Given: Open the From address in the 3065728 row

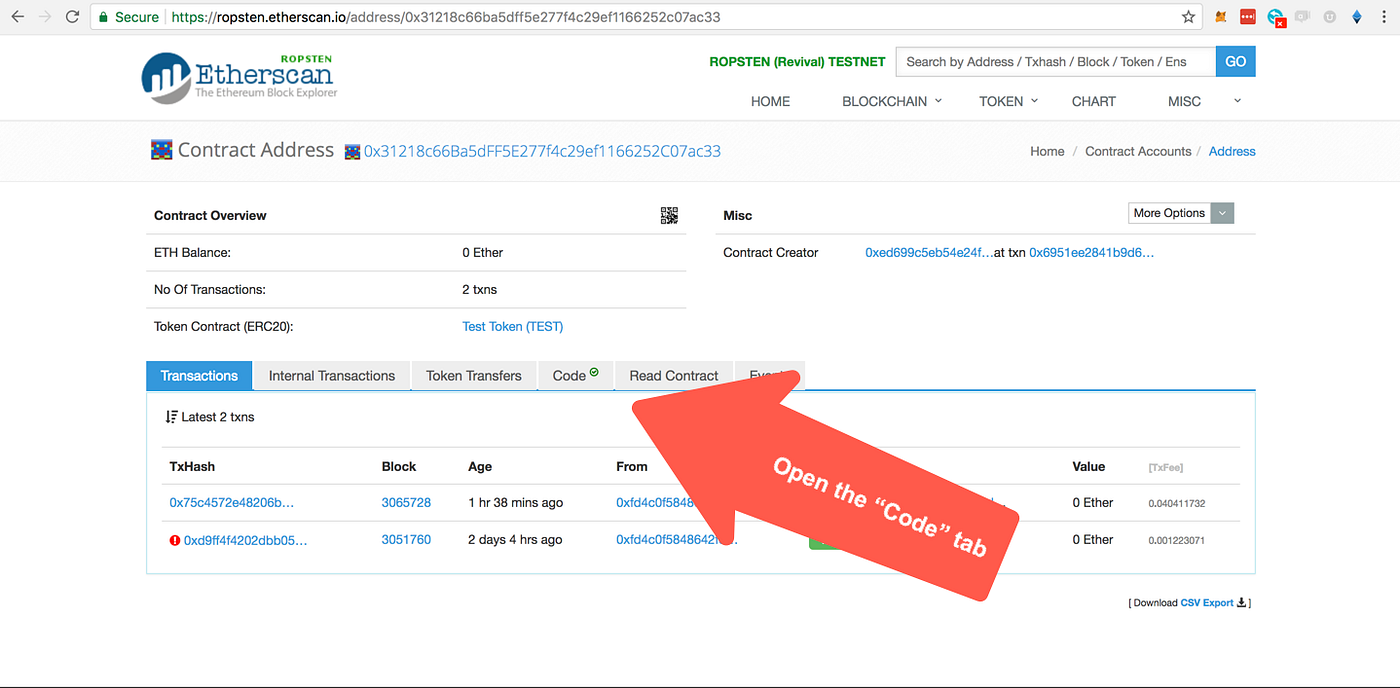Looking at the screenshot, I should coord(654,503).
